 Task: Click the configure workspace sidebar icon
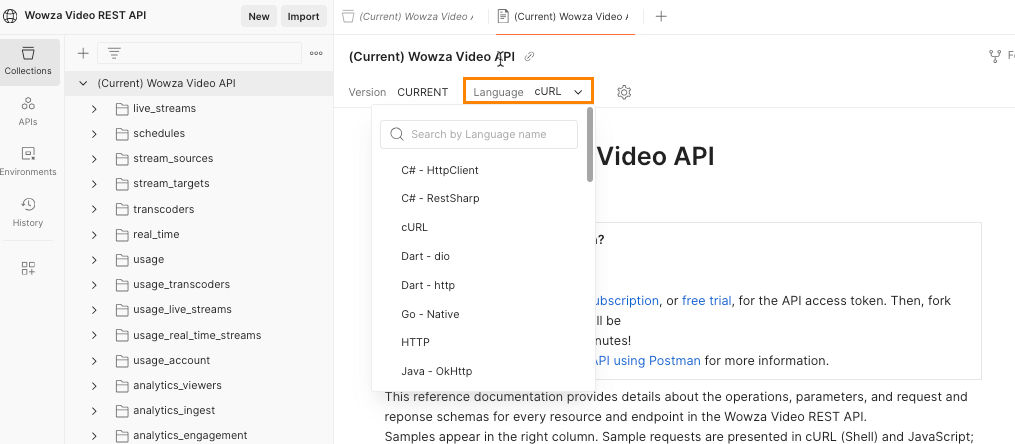27,268
